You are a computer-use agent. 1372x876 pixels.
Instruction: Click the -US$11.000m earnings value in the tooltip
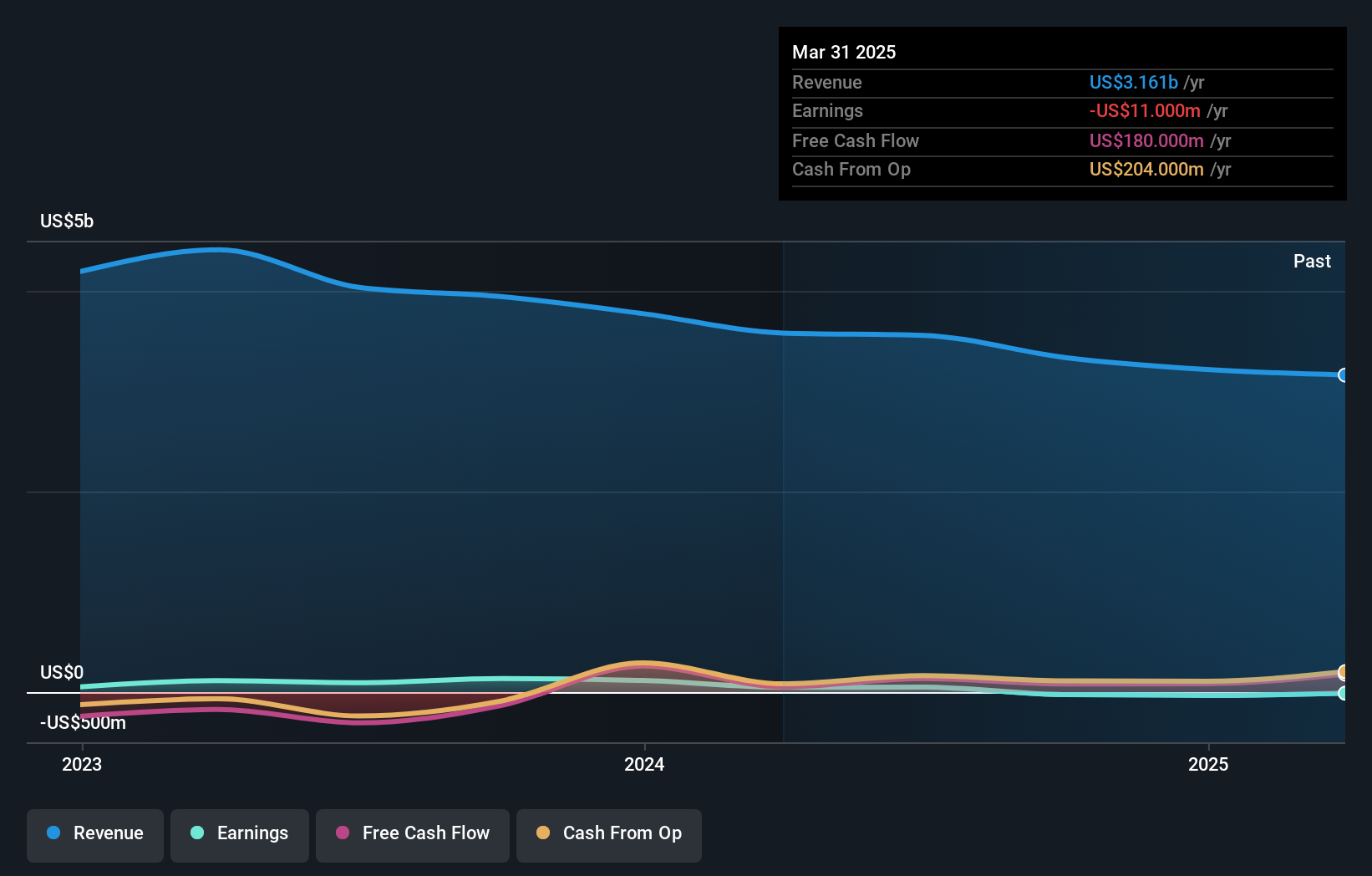(x=1145, y=110)
